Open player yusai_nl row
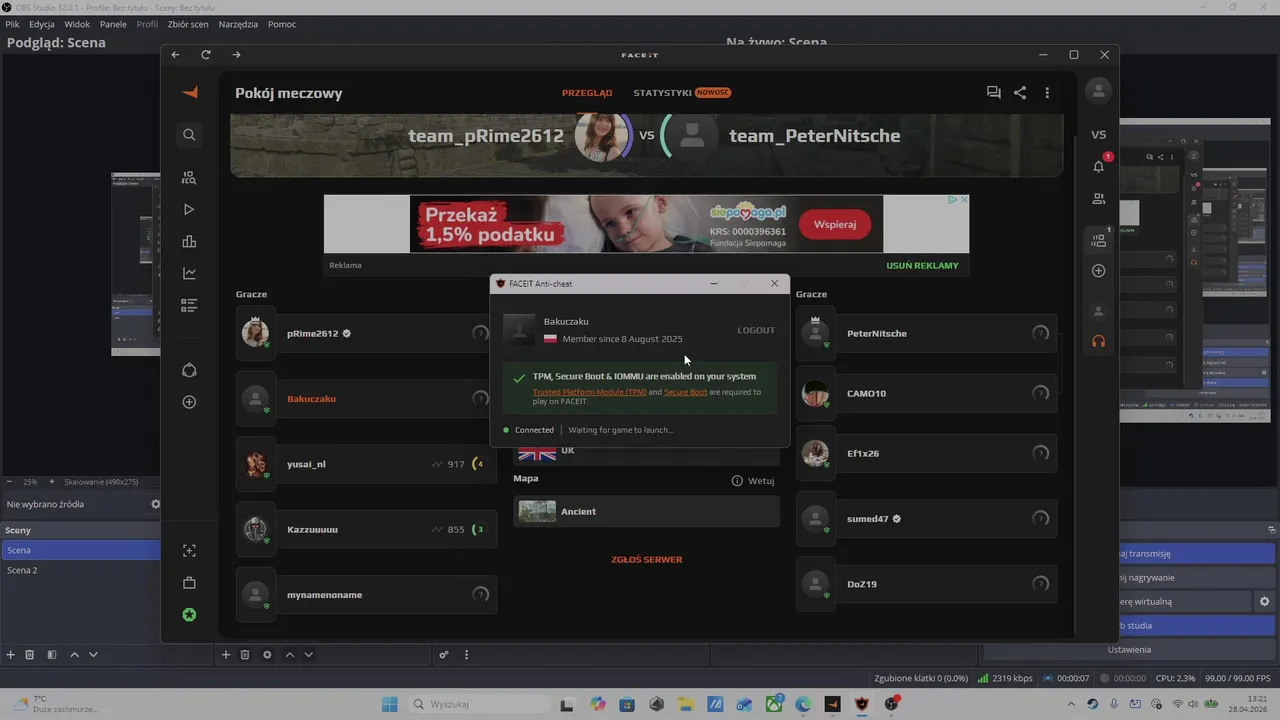 click(366, 464)
